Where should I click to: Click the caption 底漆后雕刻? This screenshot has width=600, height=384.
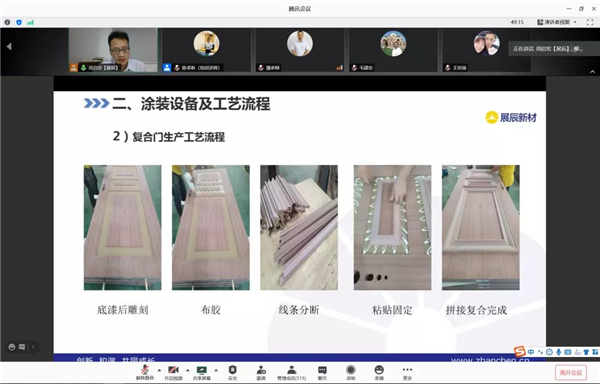[x=122, y=310]
